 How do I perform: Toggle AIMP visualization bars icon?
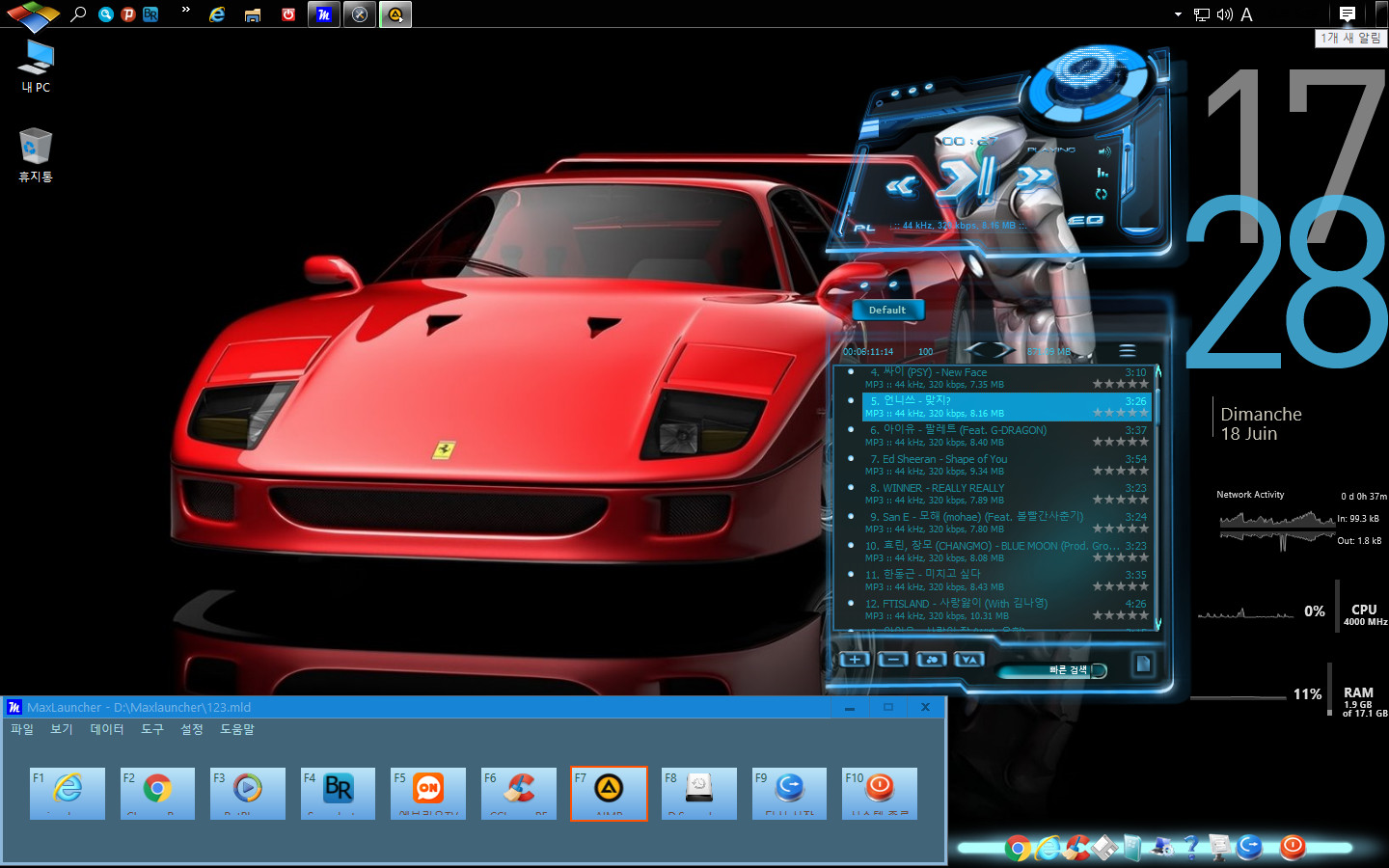pos(1103,173)
